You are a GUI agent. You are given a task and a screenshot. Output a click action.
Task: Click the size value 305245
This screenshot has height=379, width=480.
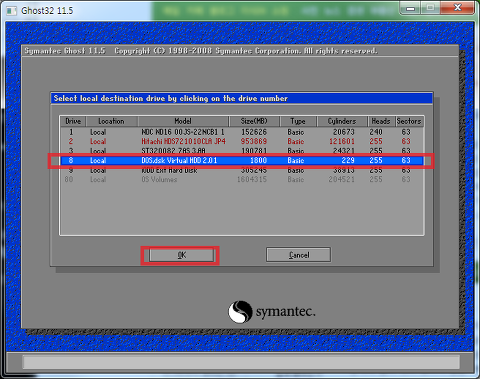[254, 170]
